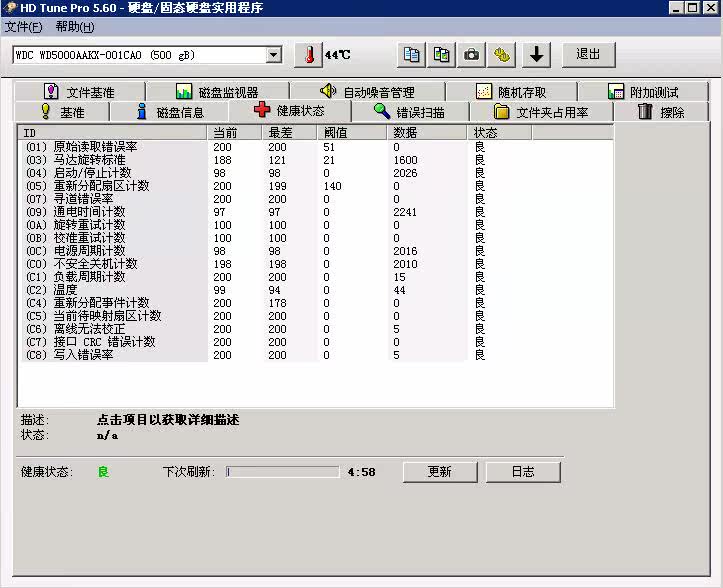This screenshot has width=723, height=588.
Task: Select row (03) 马达旋转标准
Action: click(x=316, y=160)
